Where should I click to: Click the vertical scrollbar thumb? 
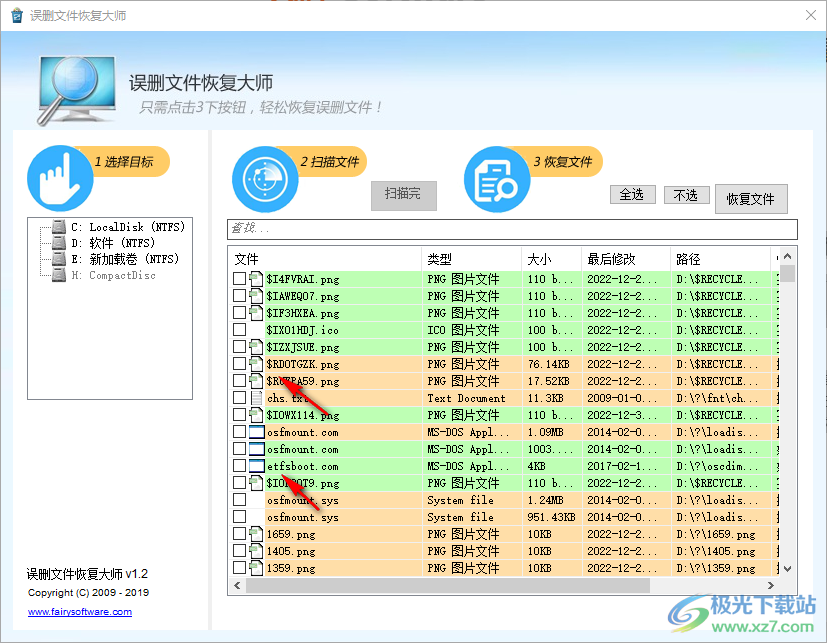787,273
